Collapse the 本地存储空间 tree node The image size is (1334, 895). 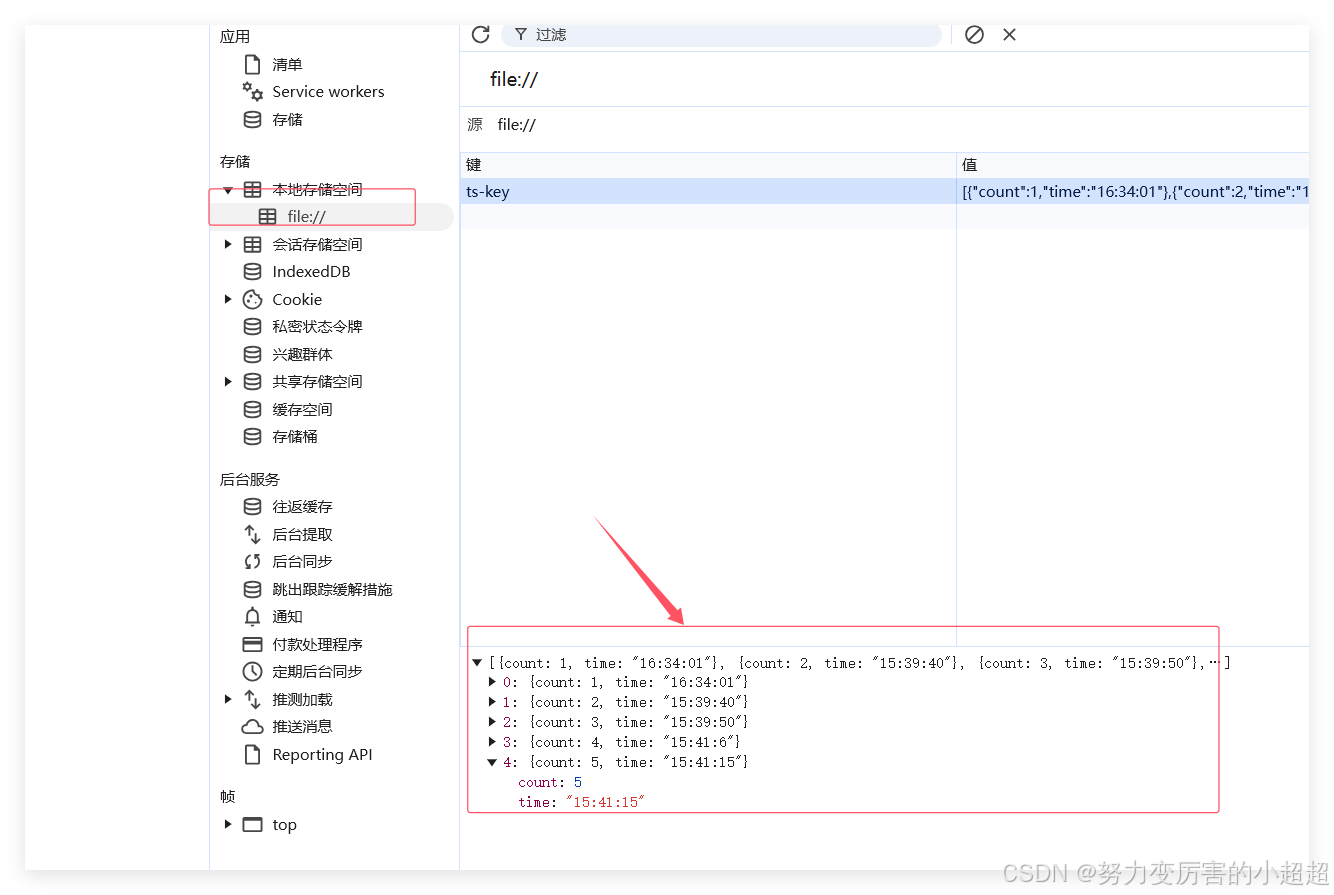(x=228, y=190)
